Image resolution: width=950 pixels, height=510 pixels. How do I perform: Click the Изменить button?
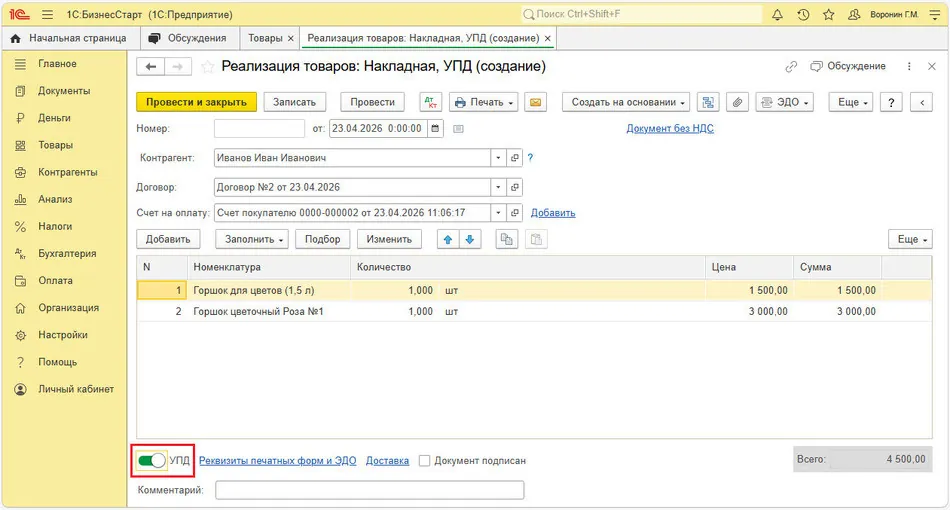coord(389,239)
